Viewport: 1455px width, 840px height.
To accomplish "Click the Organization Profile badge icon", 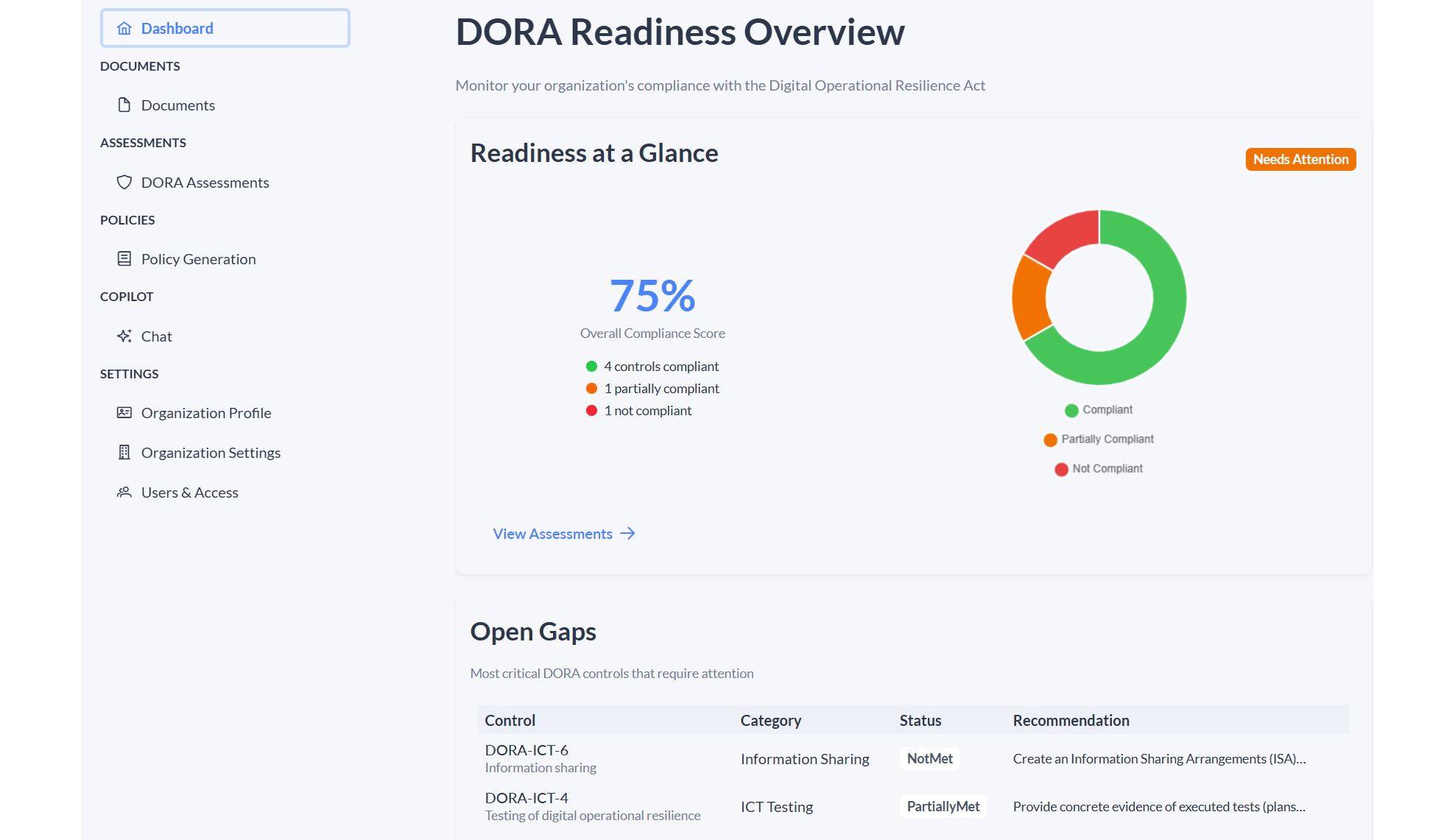I will point(124,412).
